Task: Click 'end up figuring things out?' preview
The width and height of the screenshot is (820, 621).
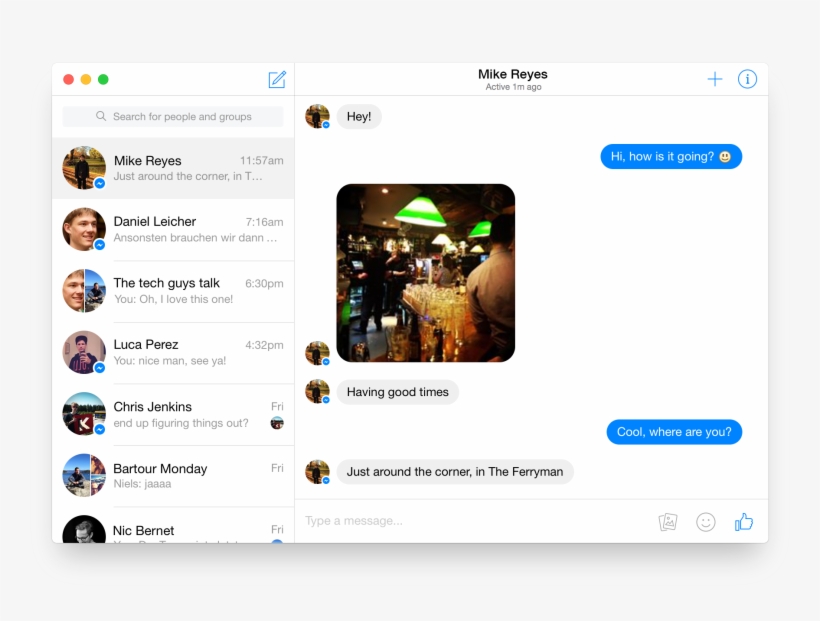Action: point(181,423)
